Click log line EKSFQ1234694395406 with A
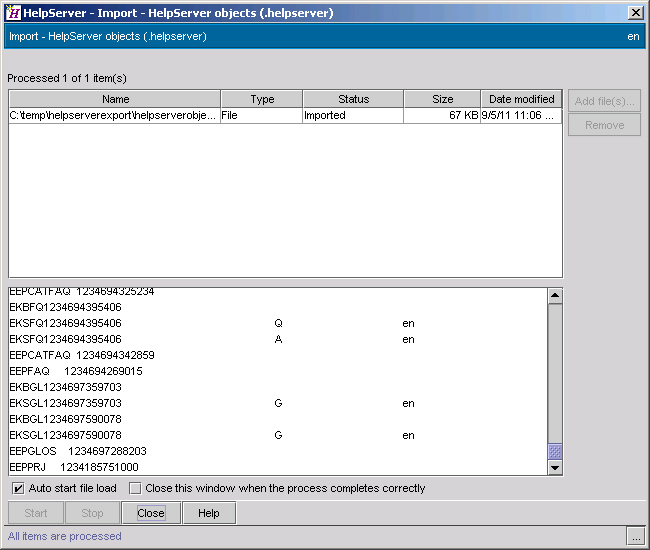This screenshot has width=650, height=550. (212, 339)
